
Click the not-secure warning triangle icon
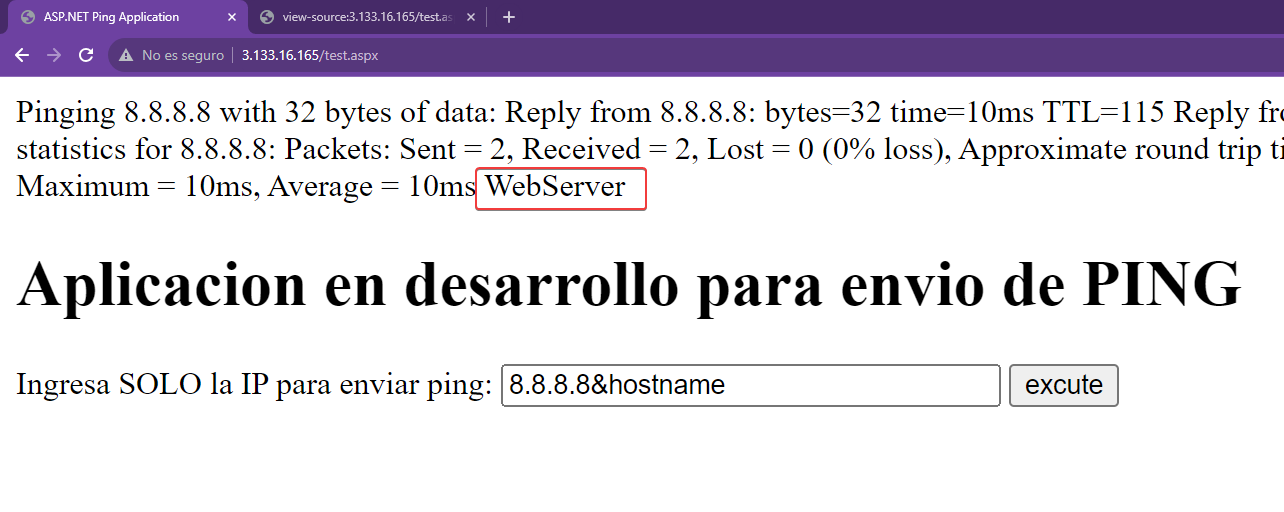pyautogui.click(x=126, y=56)
